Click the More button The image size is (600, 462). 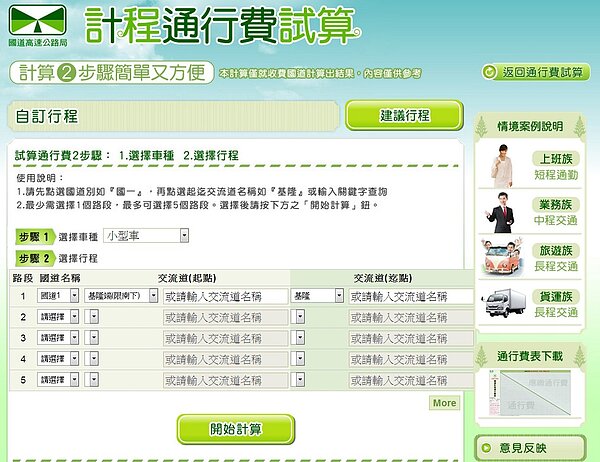[444, 403]
